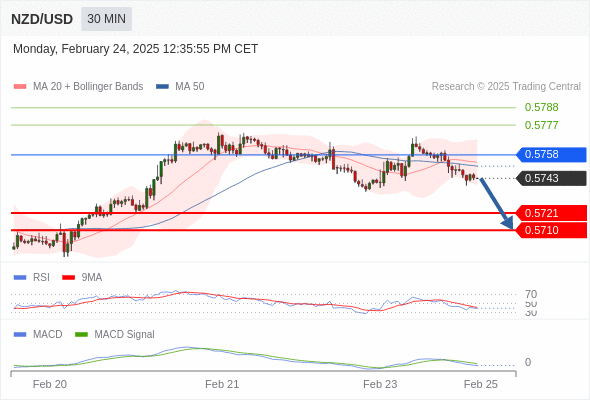Toggle the MACD legend entry
This screenshot has height=400, width=590.
pyautogui.click(x=38, y=334)
